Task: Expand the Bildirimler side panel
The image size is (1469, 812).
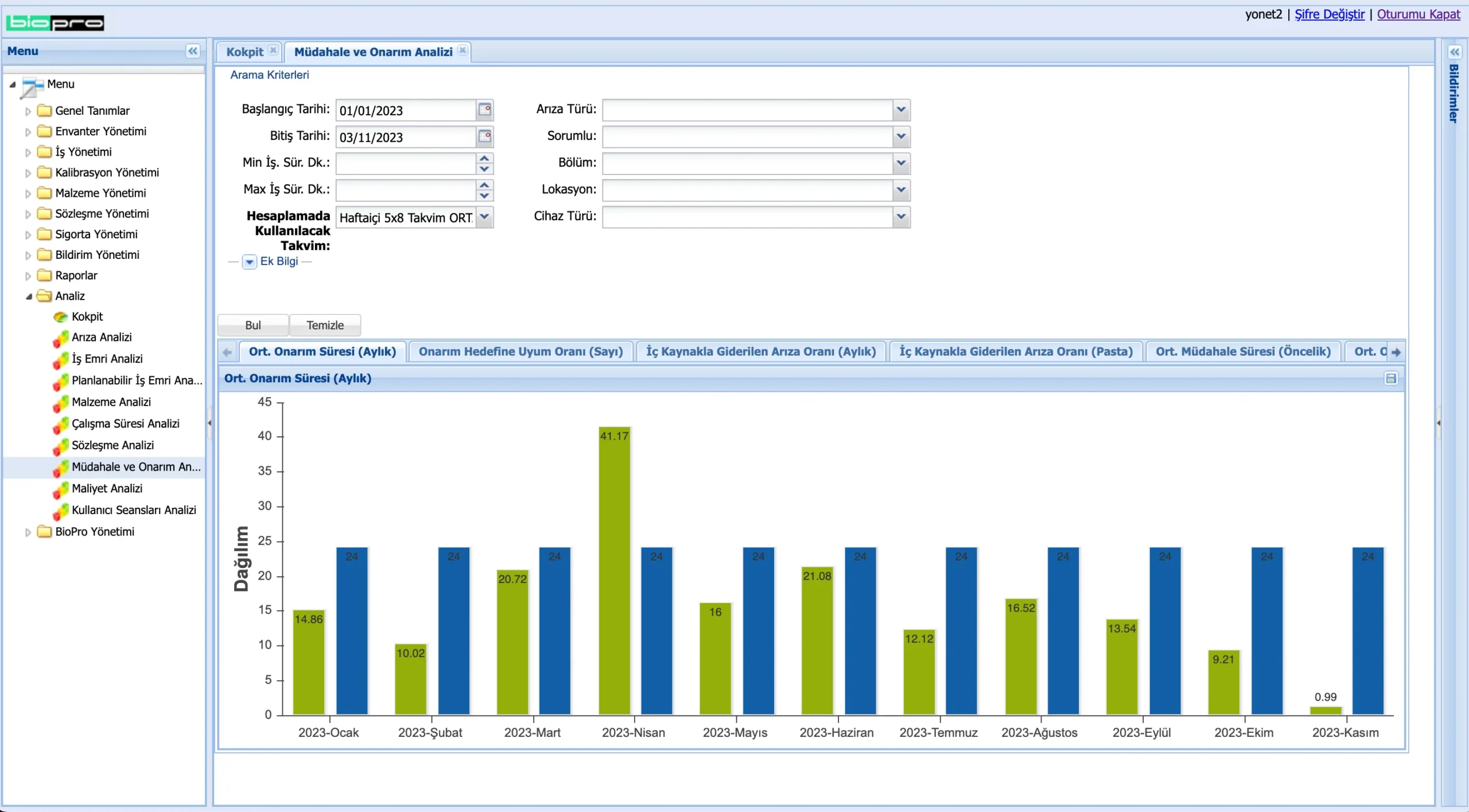Action: [1454, 52]
